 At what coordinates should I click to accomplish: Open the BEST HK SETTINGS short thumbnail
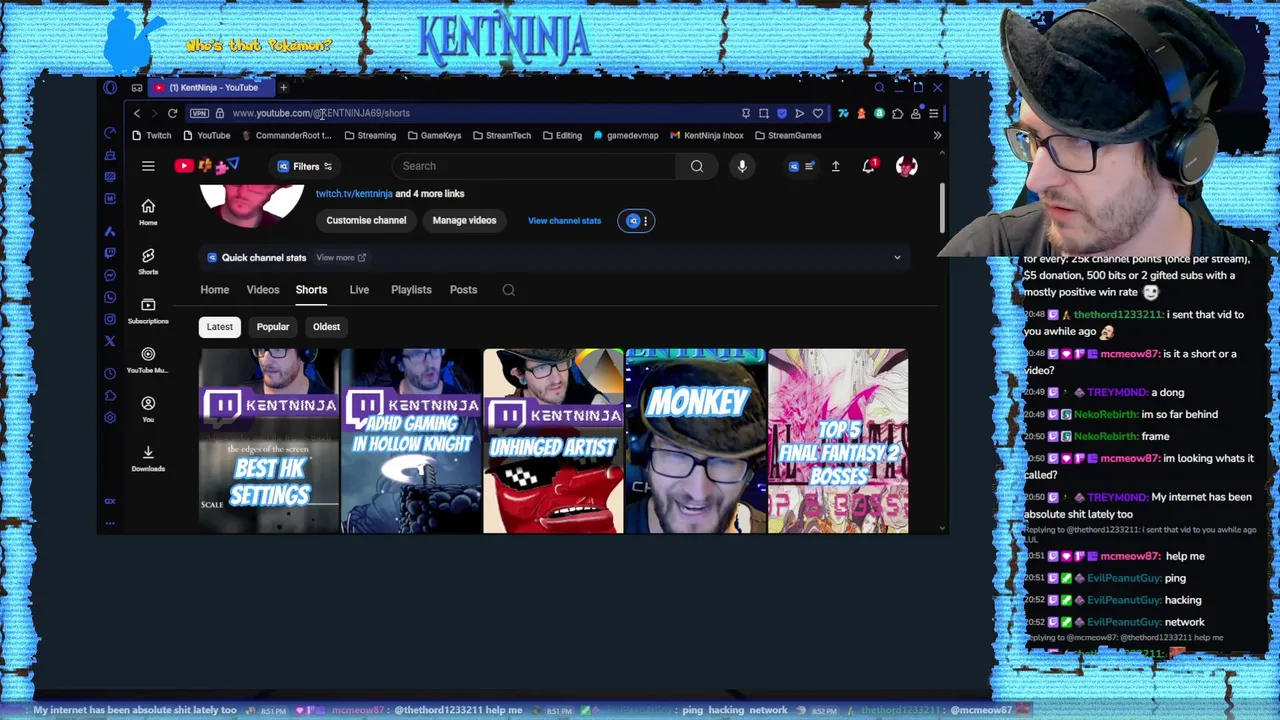(x=269, y=441)
